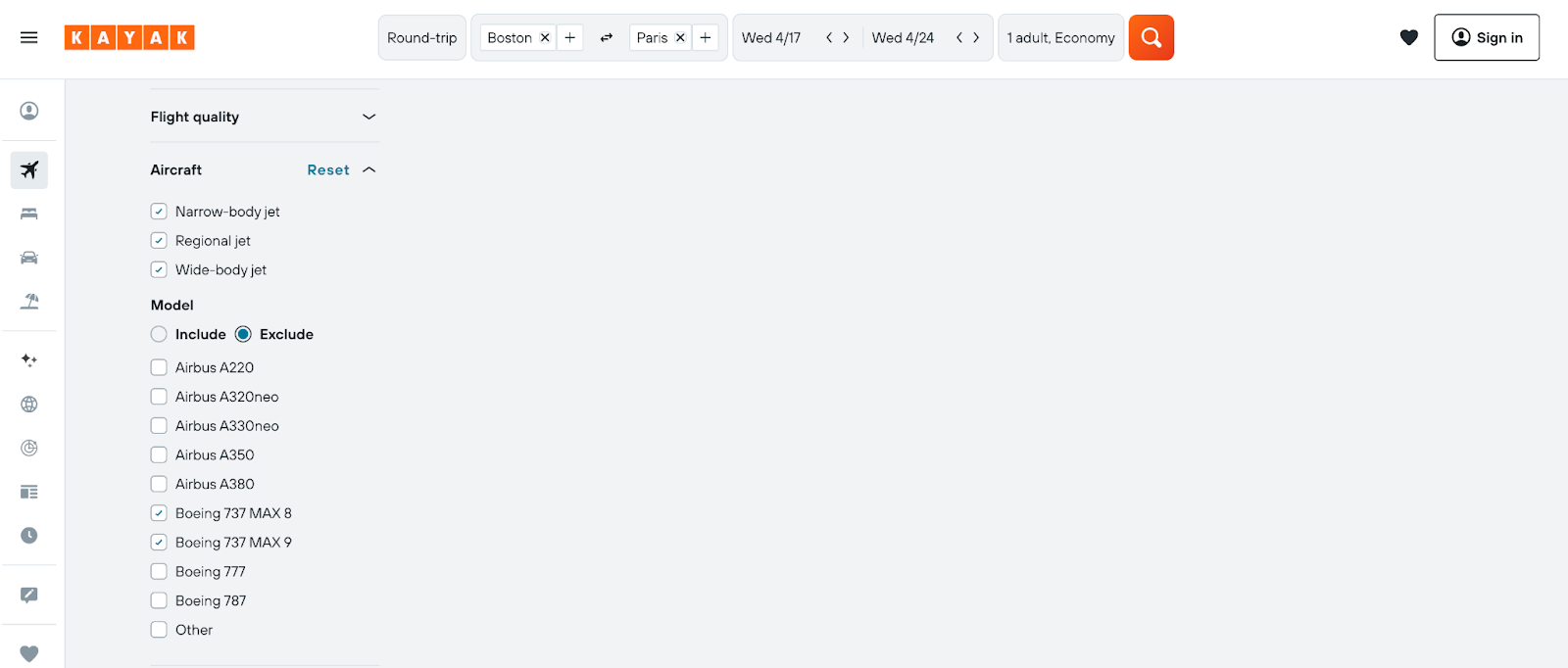Select the Exclude model radio button
This screenshot has height=668, width=1568.
(x=243, y=334)
